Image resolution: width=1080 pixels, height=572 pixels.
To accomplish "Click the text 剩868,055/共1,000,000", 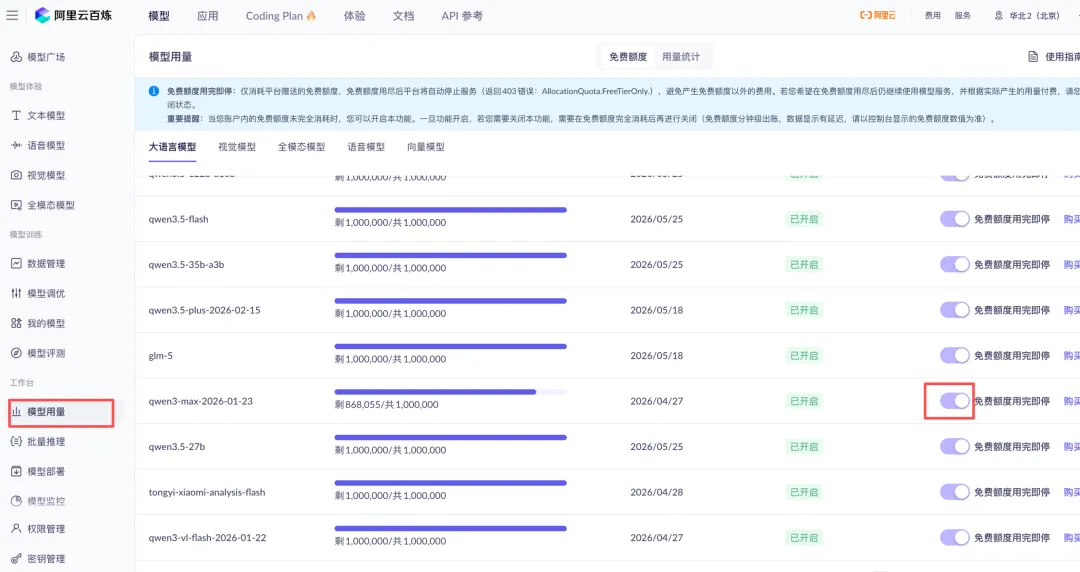I will coord(386,405).
